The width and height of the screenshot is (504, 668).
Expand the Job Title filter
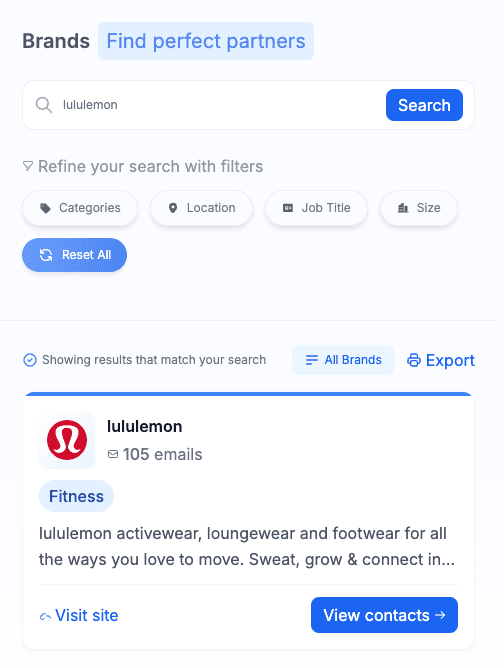click(x=317, y=208)
